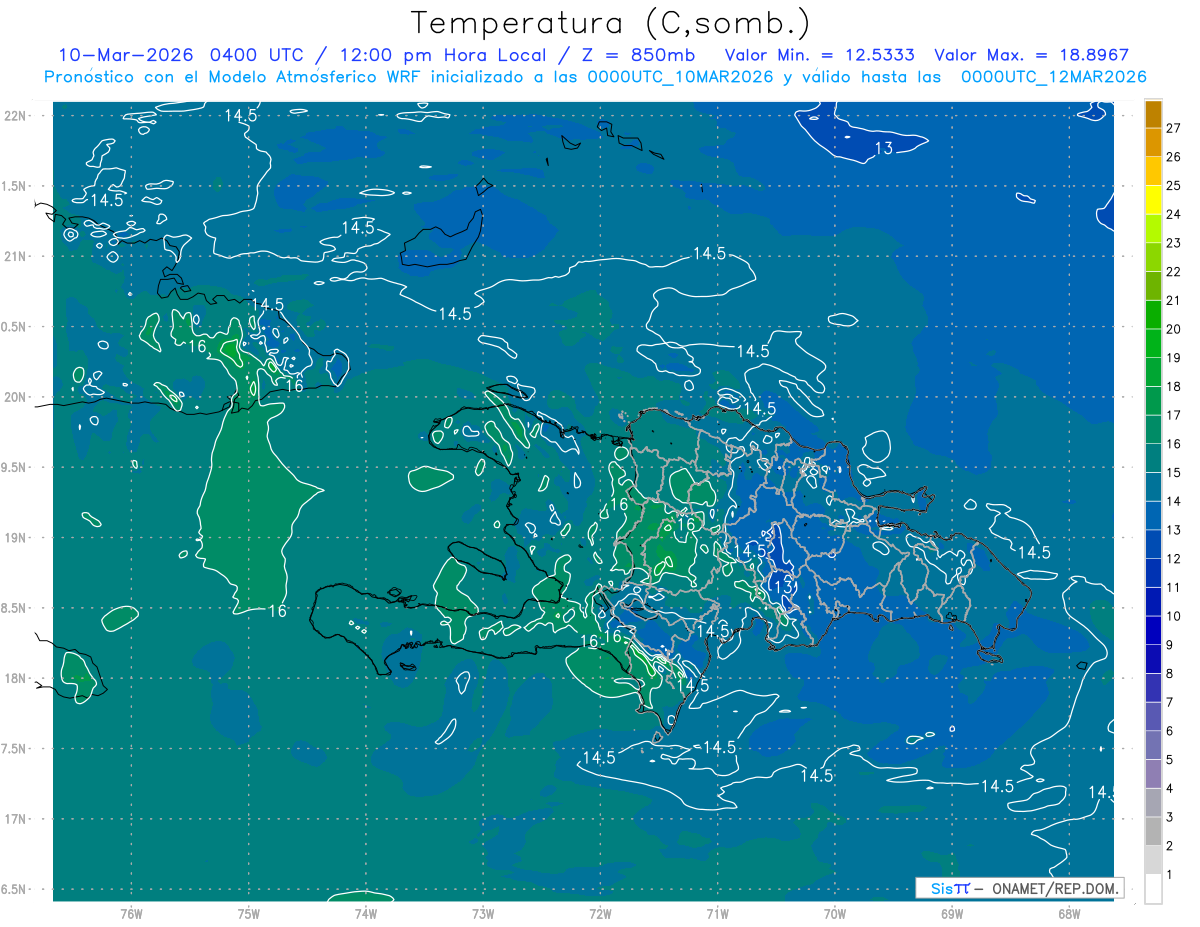Click latitude axis label '21N'
Image resolution: width=1200 pixels, height=927 pixels.
pos(15,257)
